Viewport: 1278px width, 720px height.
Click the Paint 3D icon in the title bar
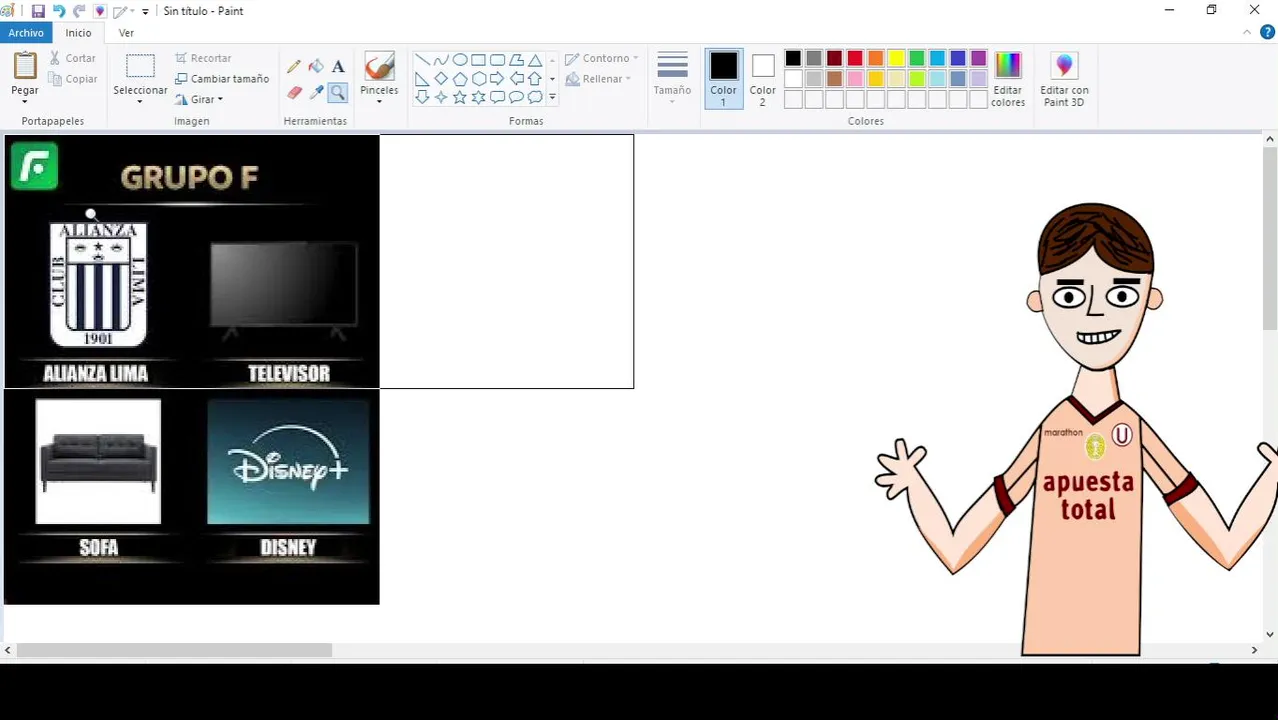point(99,11)
